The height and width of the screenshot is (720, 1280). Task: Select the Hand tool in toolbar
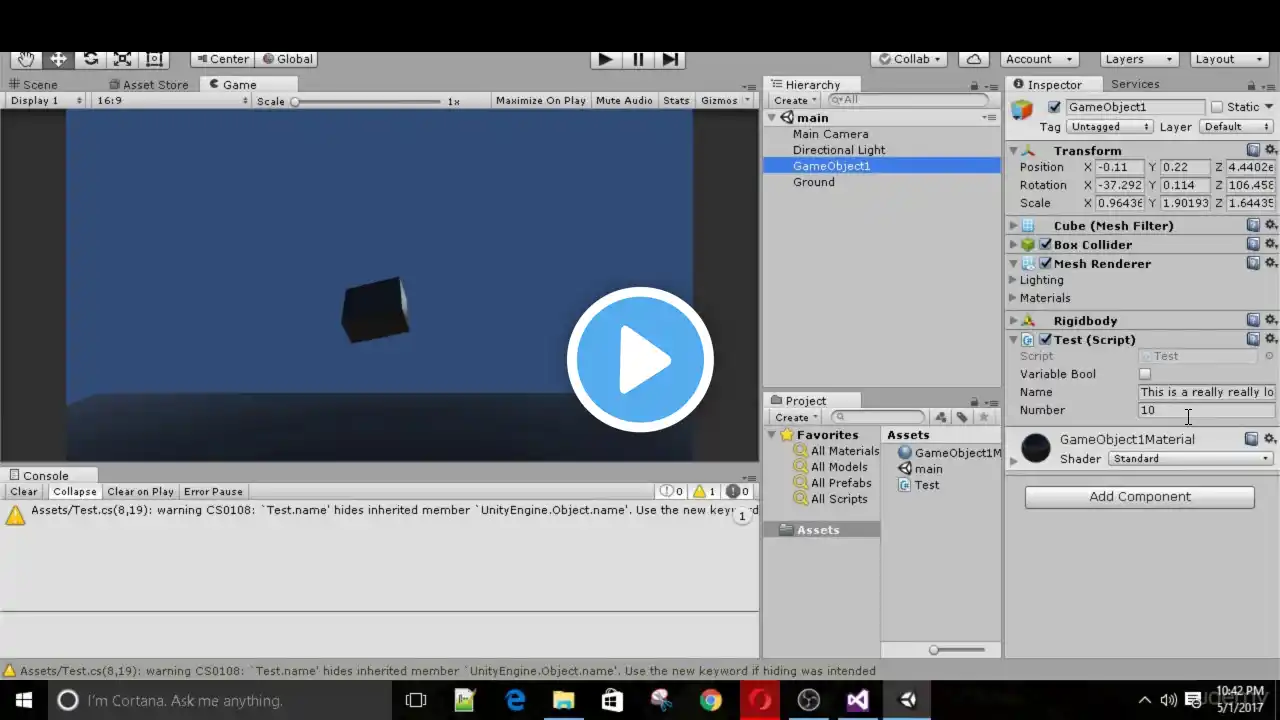25,59
